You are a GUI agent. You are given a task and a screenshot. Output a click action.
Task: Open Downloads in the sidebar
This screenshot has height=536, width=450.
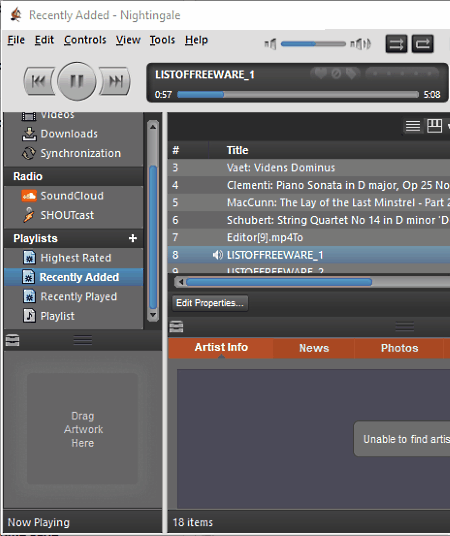(x=74, y=134)
